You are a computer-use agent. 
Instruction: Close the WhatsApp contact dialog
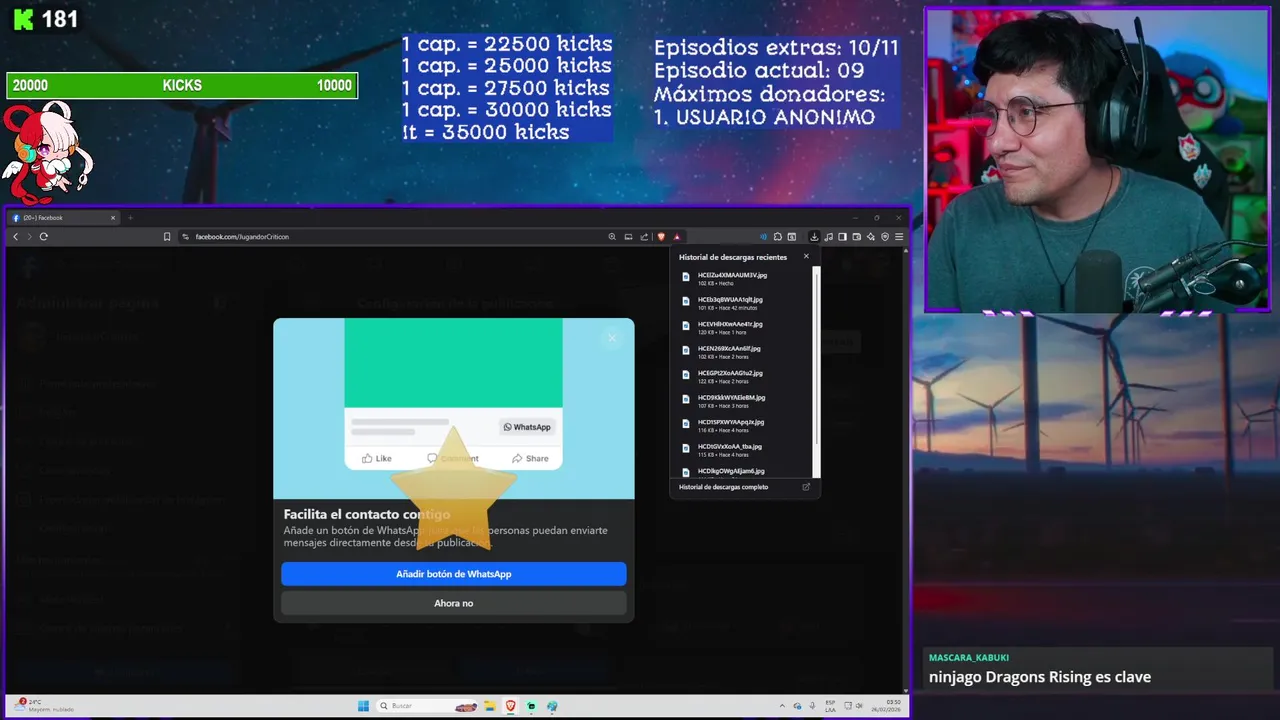point(612,338)
